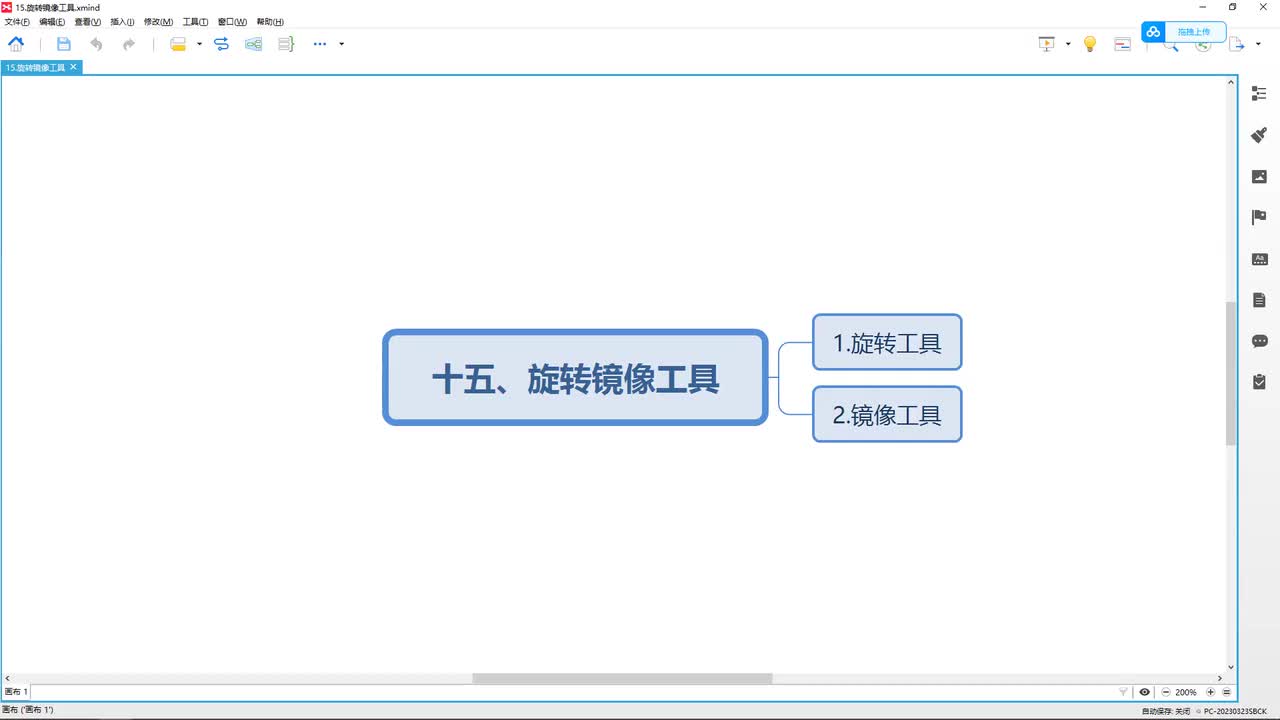Open export dropdown arrow
Image resolution: width=1280 pixels, height=720 pixels.
point(1258,44)
